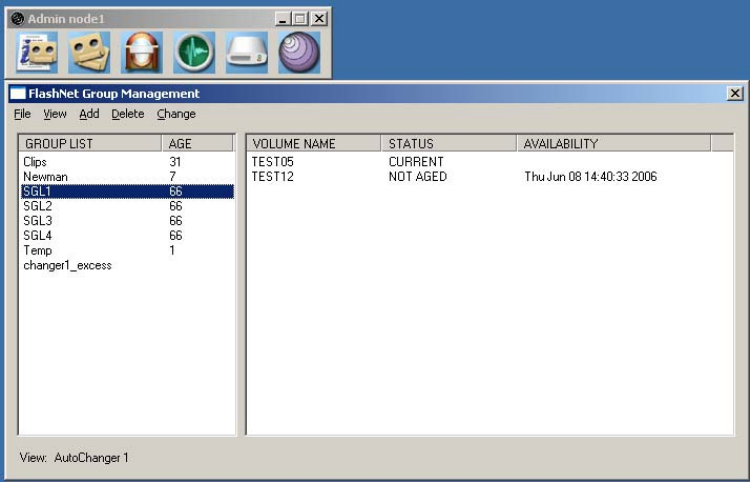Screen dimensions: 750x482
Task: Click age value 31 for Clips
Action: pyautogui.click(x=175, y=162)
